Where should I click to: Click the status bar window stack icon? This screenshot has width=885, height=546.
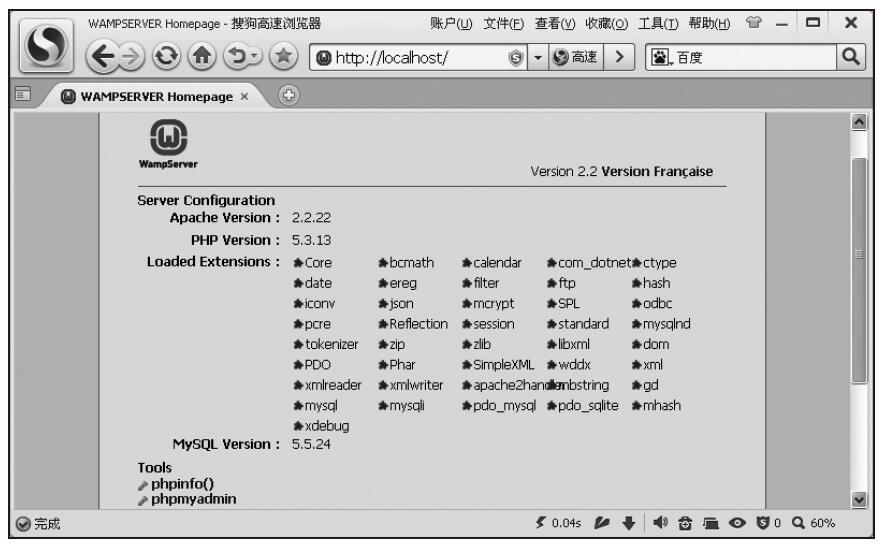(711, 523)
